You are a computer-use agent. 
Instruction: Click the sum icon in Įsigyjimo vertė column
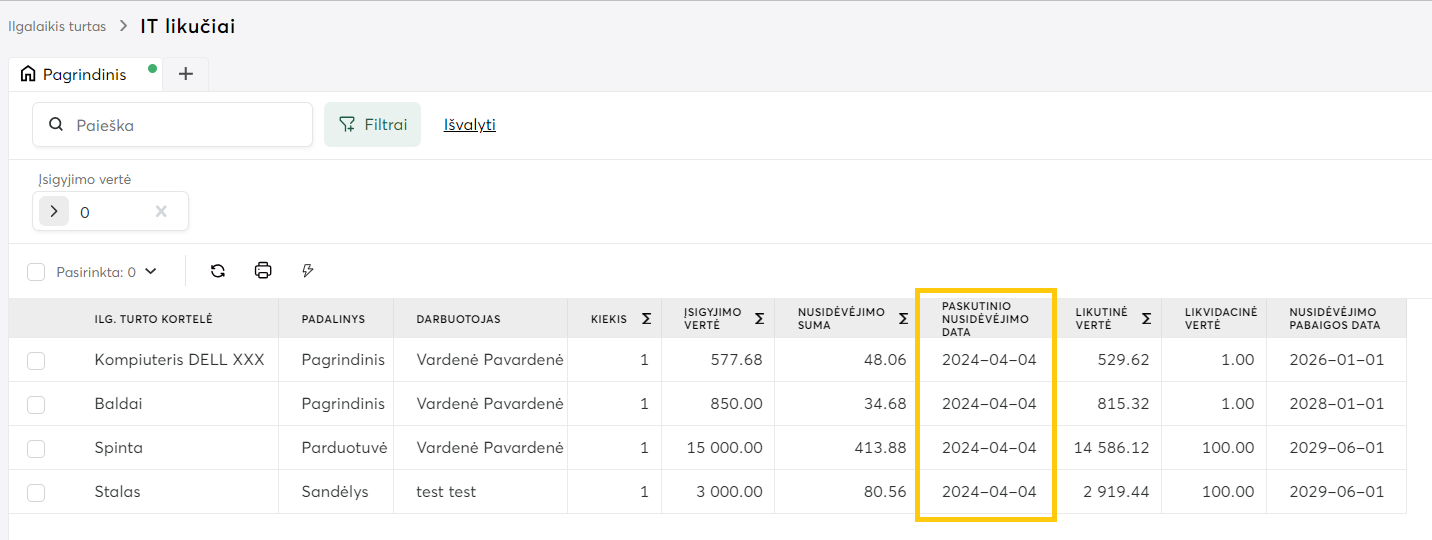click(x=759, y=319)
